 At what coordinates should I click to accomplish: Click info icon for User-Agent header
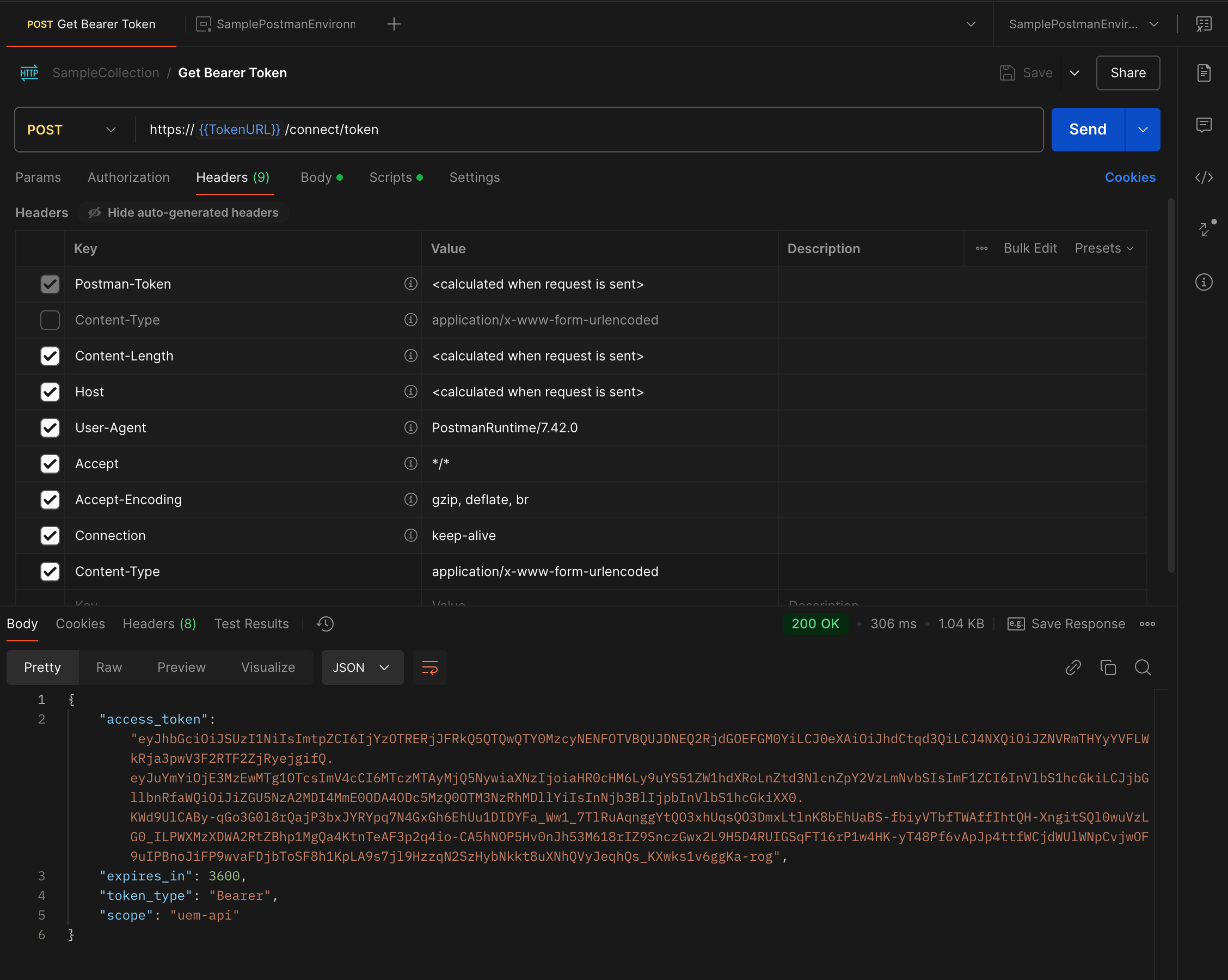click(x=410, y=427)
